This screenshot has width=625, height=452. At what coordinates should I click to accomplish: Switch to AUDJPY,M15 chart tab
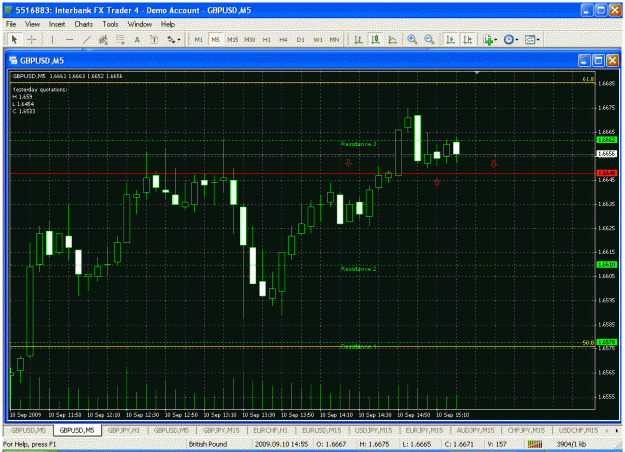coord(475,430)
